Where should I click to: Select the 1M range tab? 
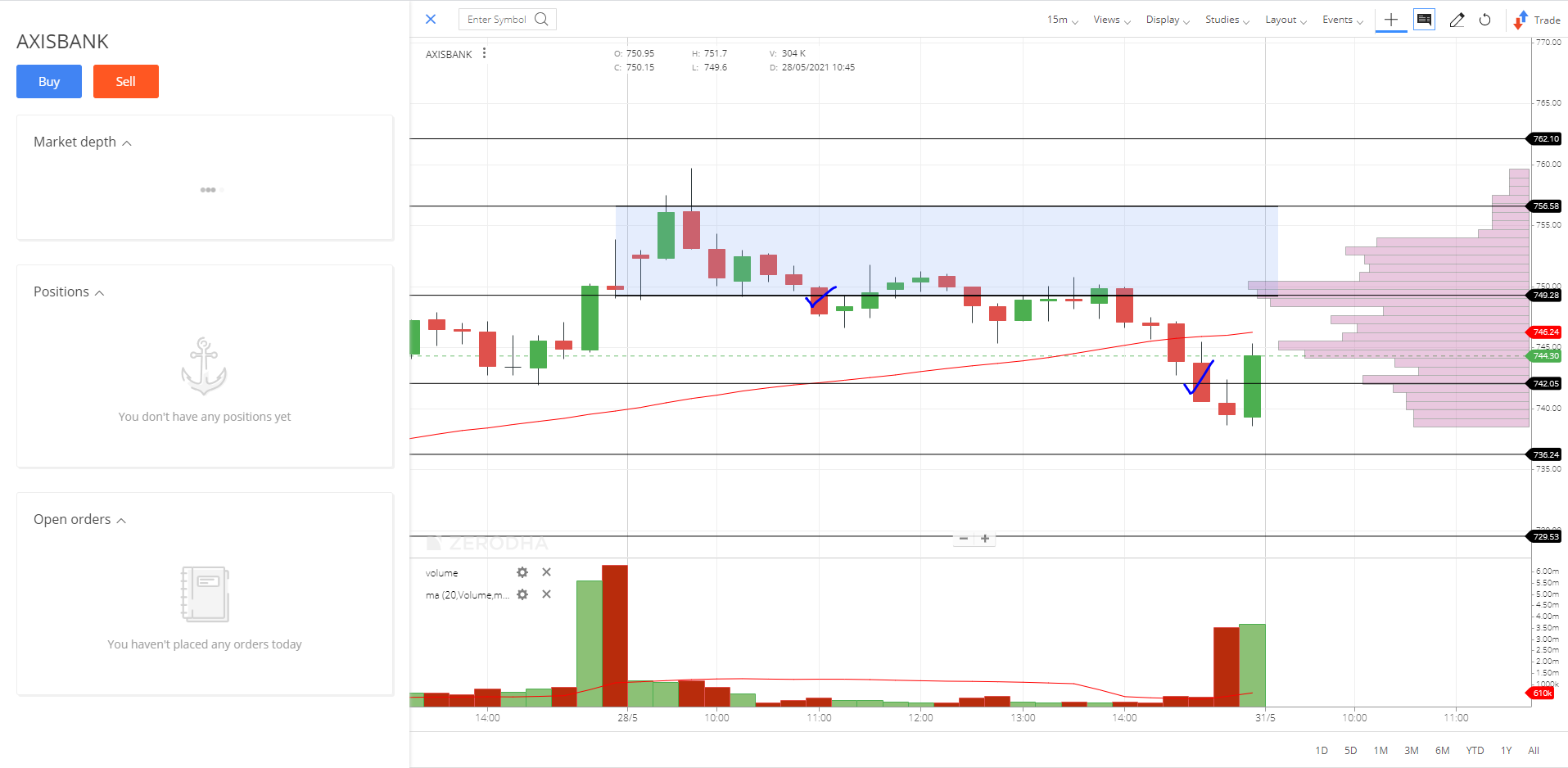[1380, 750]
